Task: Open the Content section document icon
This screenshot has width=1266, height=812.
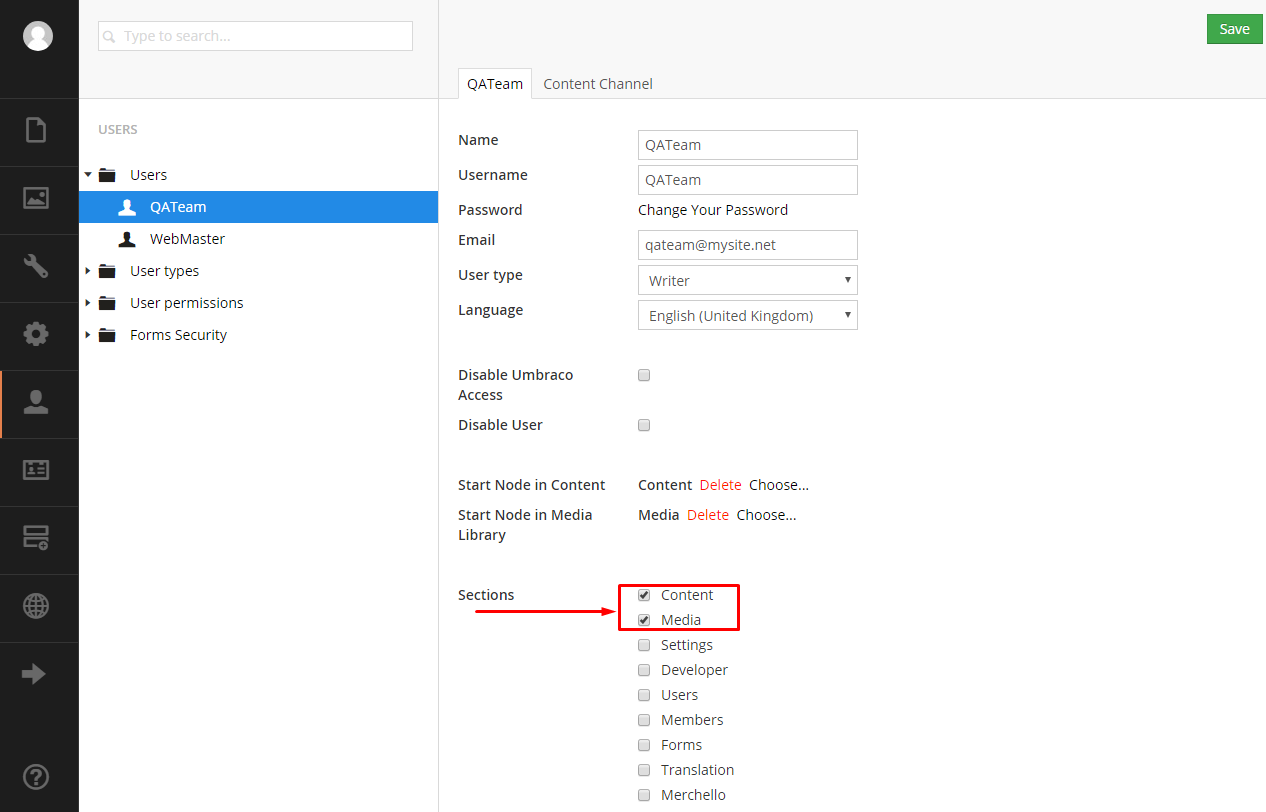Action: pos(36,130)
